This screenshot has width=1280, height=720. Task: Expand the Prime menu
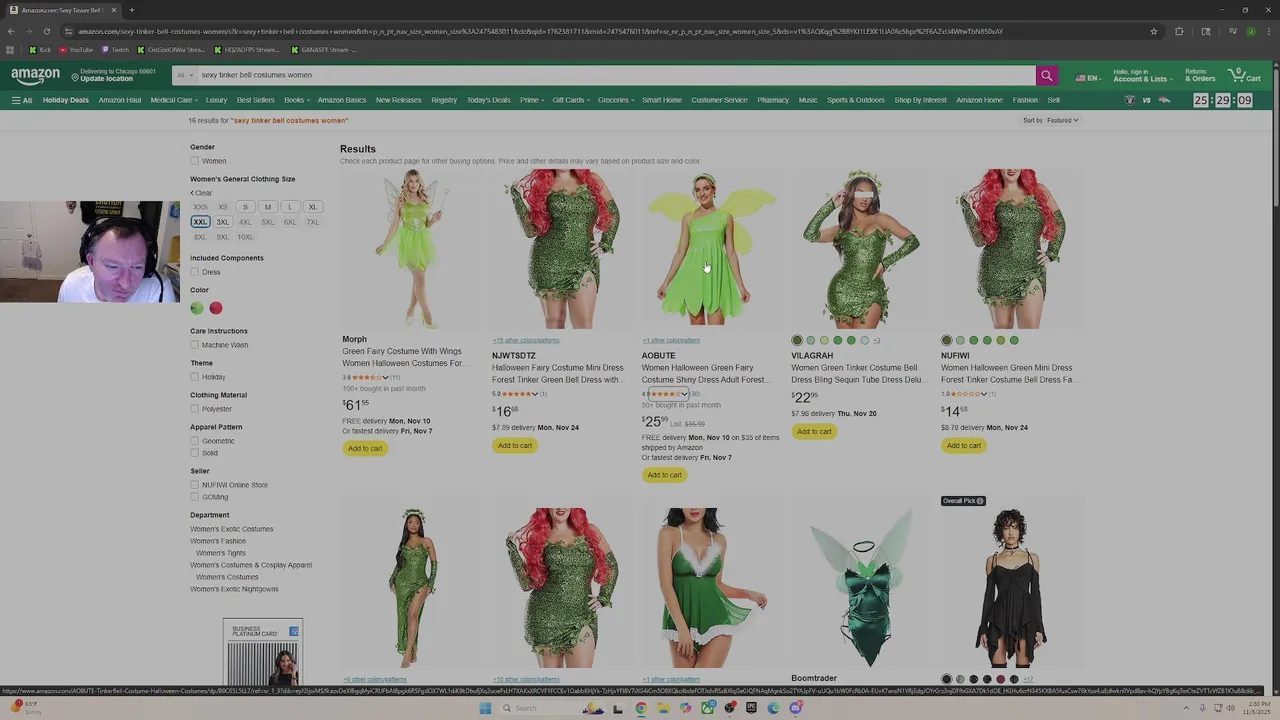click(532, 100)
